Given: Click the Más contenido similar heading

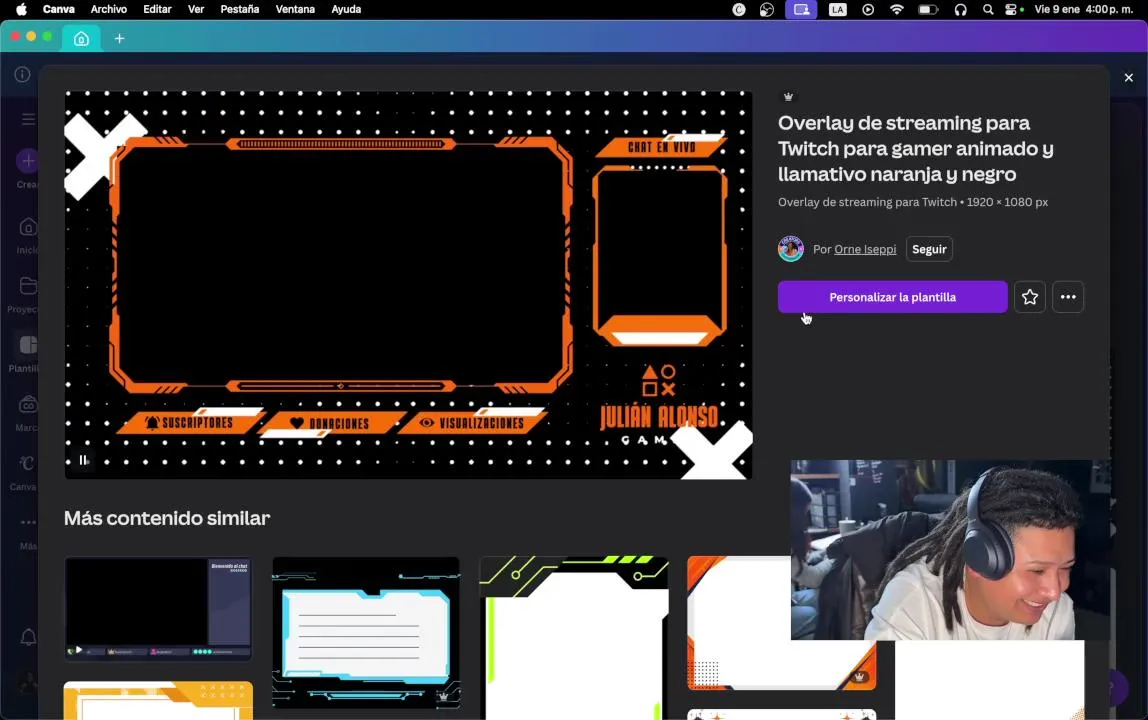Looking at the screenshot, I should (x=167, y=518).
